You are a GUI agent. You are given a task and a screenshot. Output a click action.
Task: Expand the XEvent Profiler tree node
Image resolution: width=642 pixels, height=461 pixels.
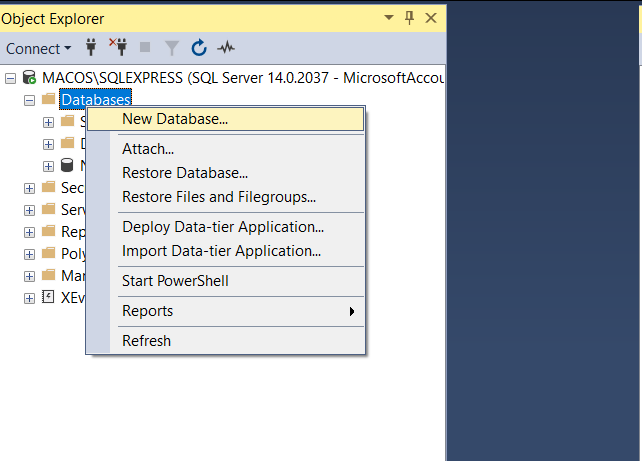[29, 298]
